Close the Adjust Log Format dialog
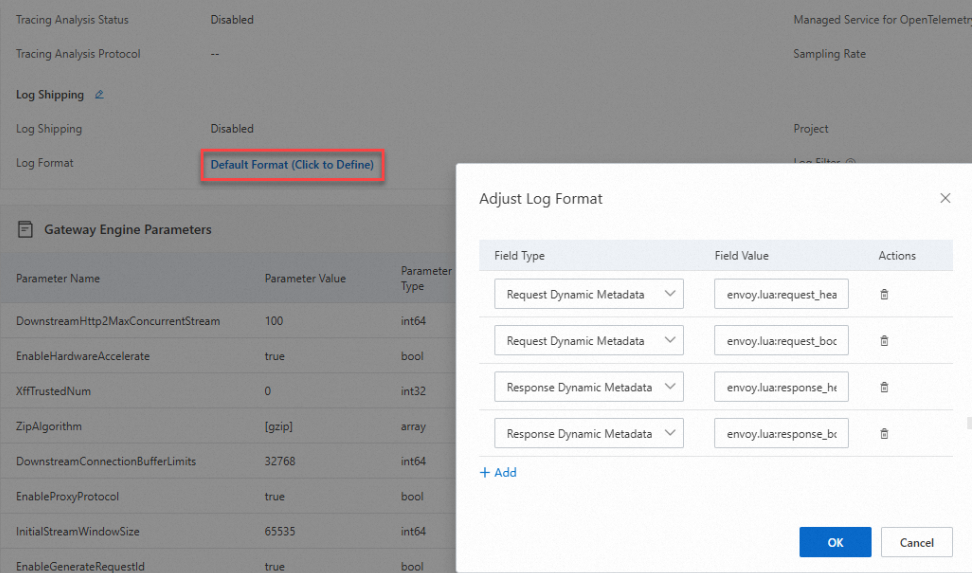This screenshot has width=972, height=573. (x=945, y=198)
